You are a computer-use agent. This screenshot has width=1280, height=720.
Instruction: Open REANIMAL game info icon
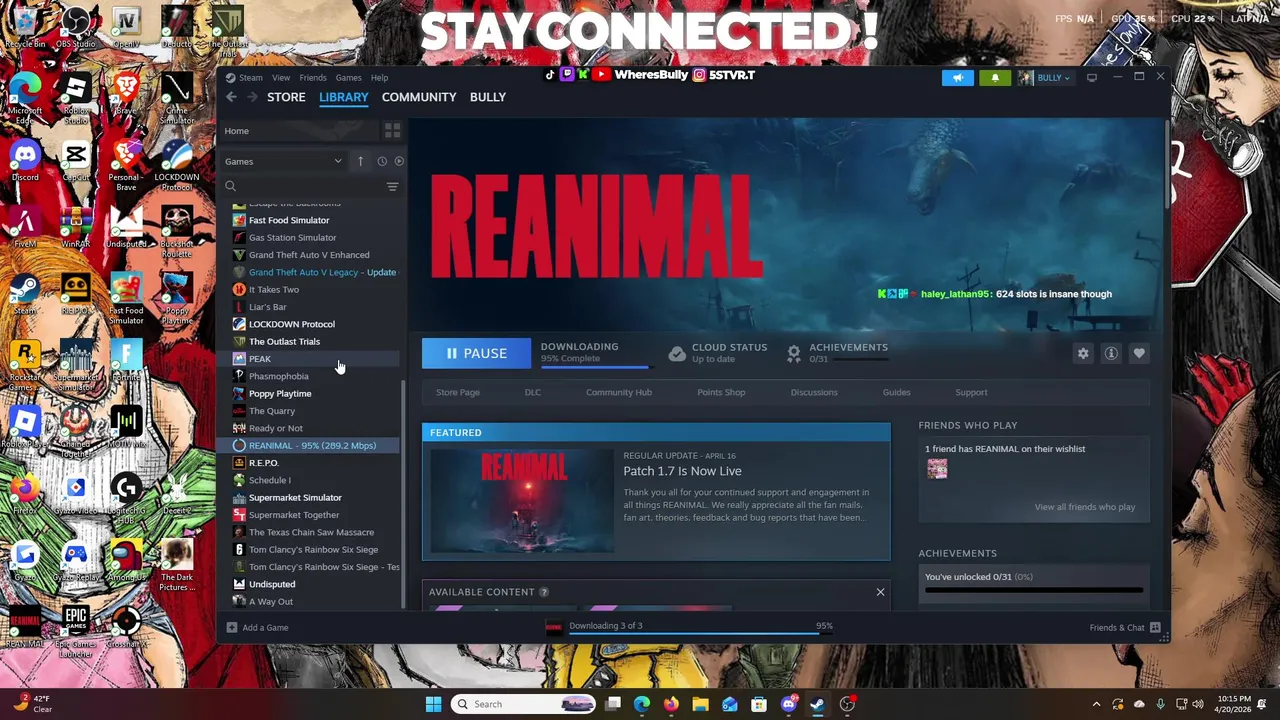point(1111,353)
